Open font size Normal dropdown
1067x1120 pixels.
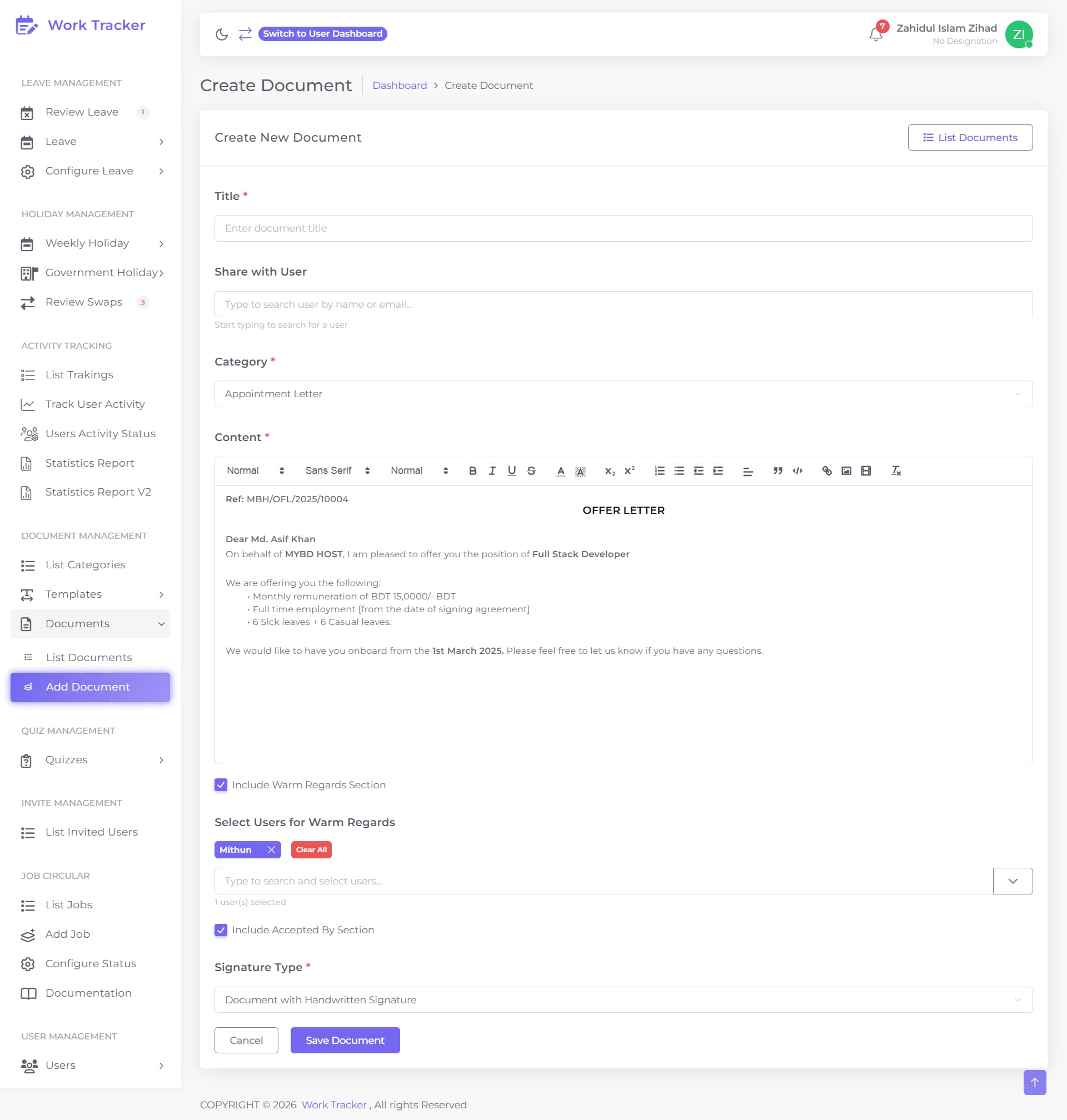point(419,471)
